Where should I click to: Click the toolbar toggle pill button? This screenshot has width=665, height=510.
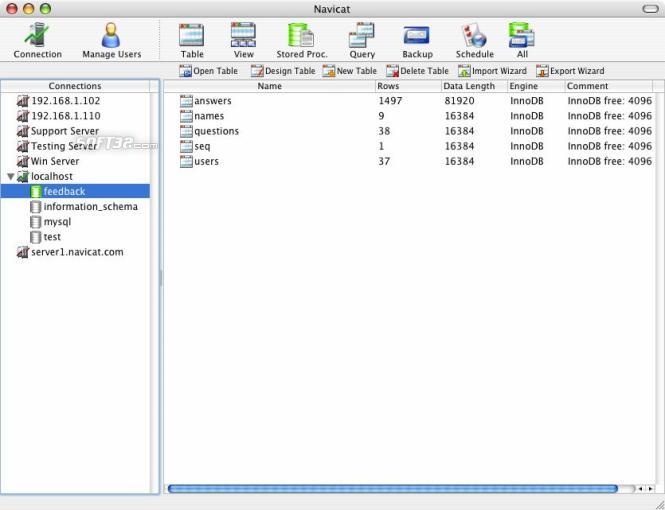650,9
